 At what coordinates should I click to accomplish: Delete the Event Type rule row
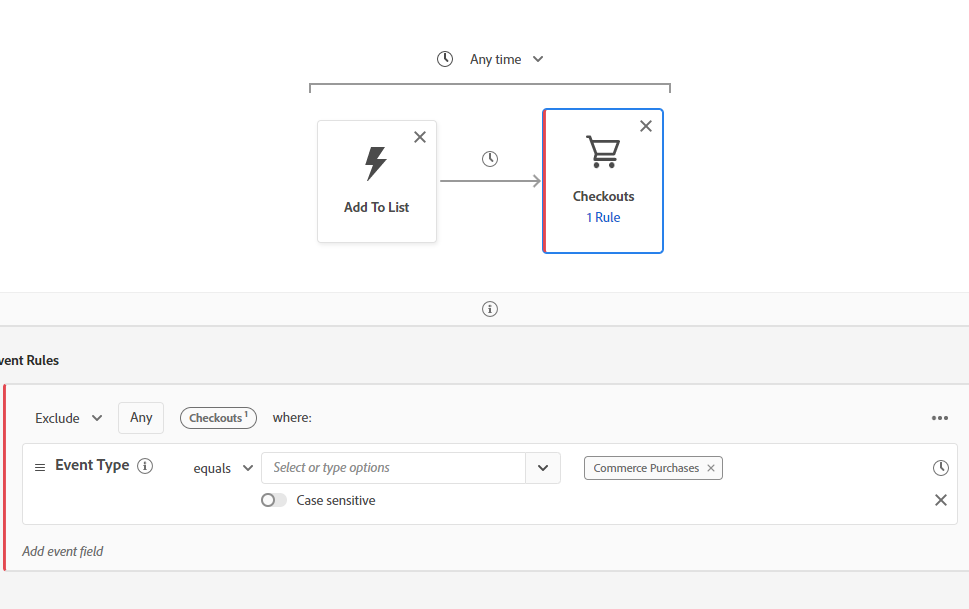pos(940,500)
